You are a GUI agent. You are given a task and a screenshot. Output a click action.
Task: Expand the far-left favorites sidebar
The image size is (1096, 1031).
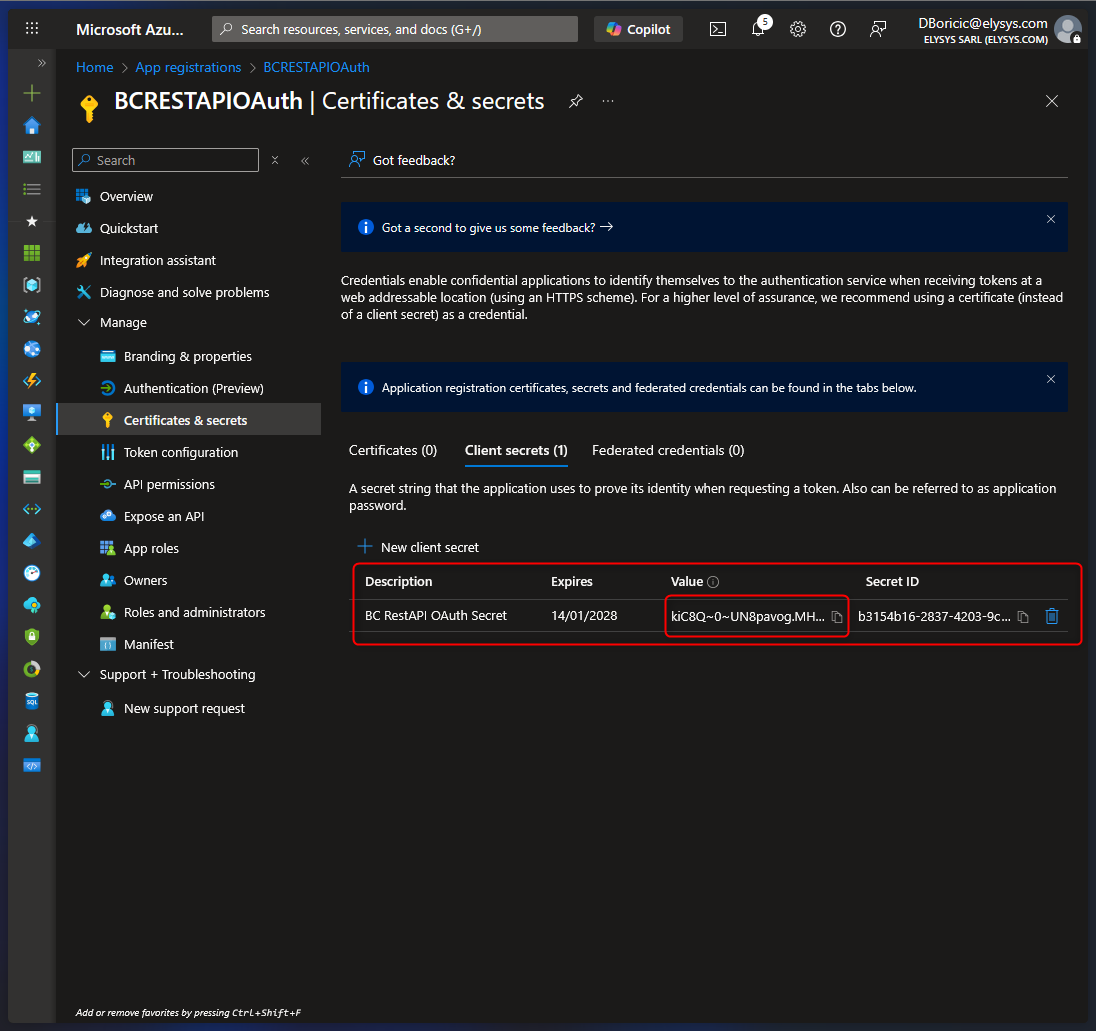click(42, 63)
